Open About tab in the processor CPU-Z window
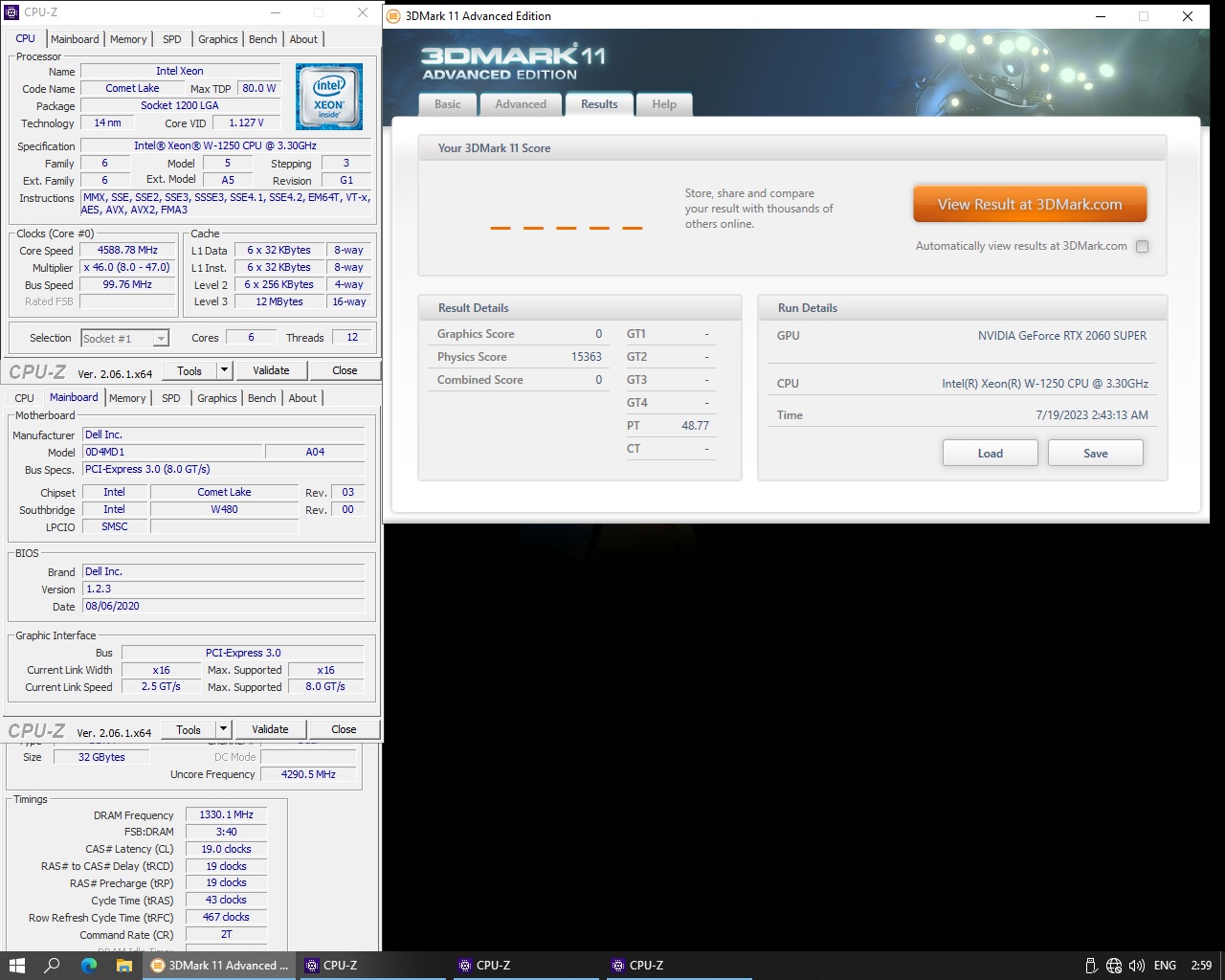This screenshot has width=1225, height=980. coord(303,39)
